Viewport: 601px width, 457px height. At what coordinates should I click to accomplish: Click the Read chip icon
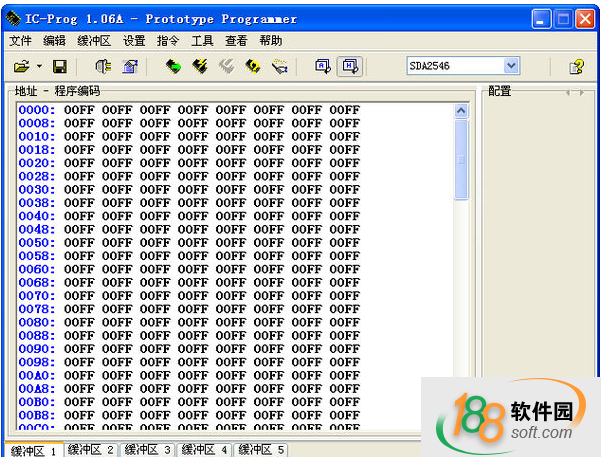click(173, 66)
